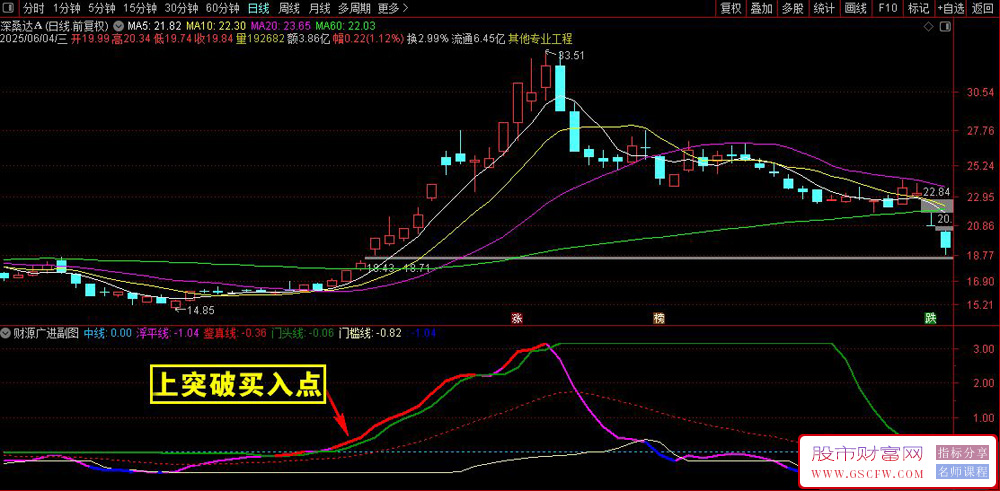The width and height of the screenshot is (1000, 491).
Task: Click the 榜 event marker on the time axis
Action: click(658, 318)
